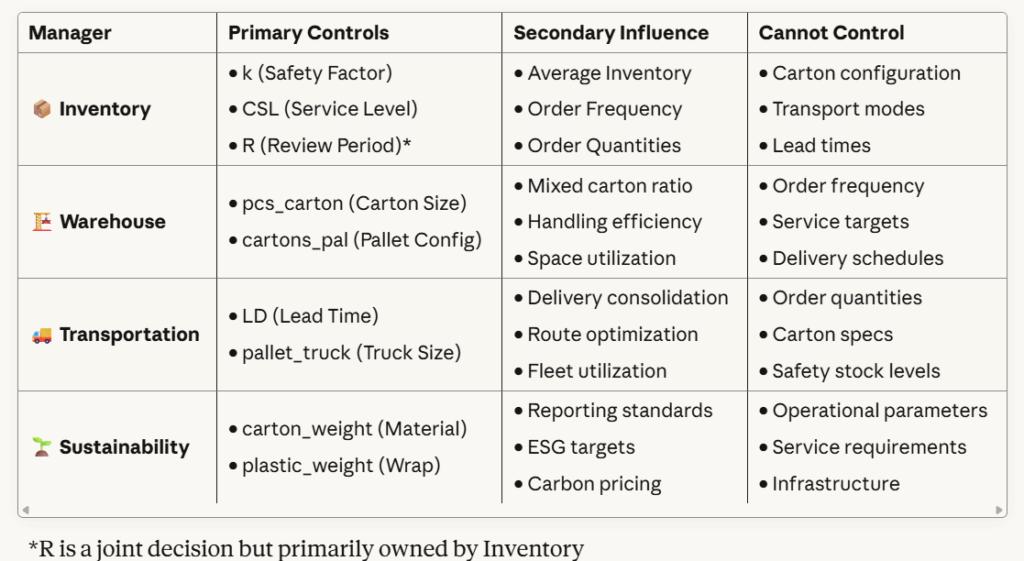Click the Carbon pricing bullet item
1024x561 pixels.
click(594, 484)
